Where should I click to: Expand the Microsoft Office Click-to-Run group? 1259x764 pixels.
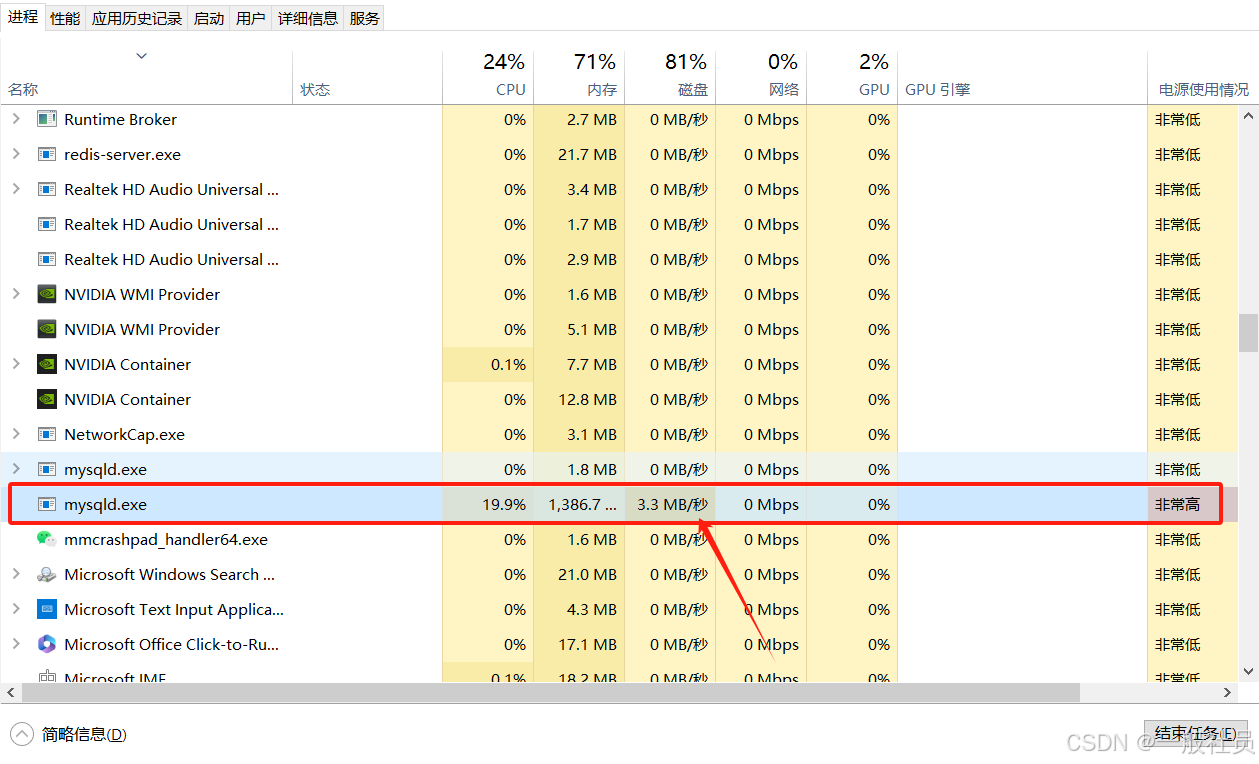point(16,644)
